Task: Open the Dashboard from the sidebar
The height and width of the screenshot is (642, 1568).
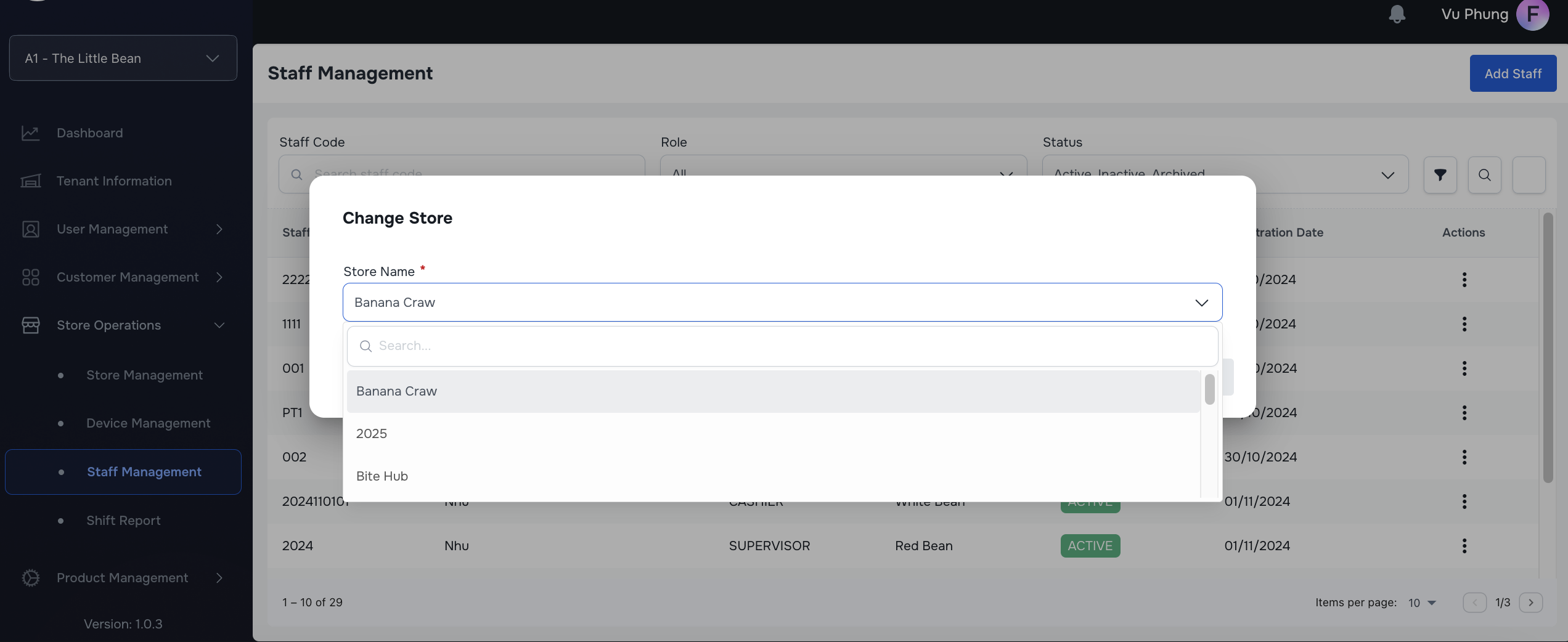Action: point(89,132)
